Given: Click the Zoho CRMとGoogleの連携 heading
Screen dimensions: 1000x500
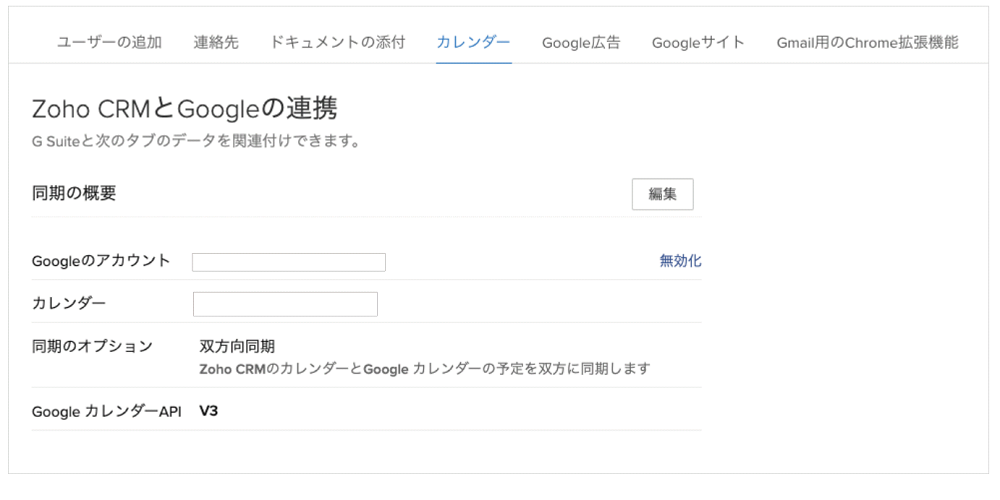Looking at the screenshot, I should 185,110.
